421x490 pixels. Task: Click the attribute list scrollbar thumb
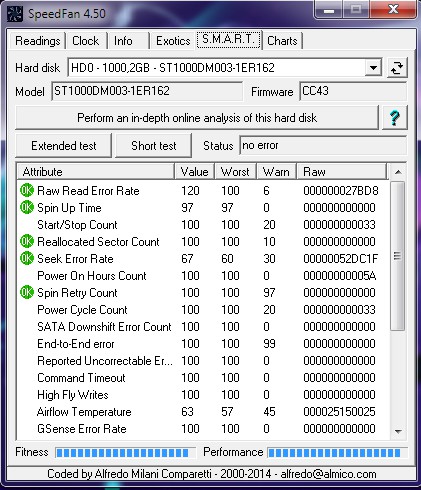click(397, 256)
